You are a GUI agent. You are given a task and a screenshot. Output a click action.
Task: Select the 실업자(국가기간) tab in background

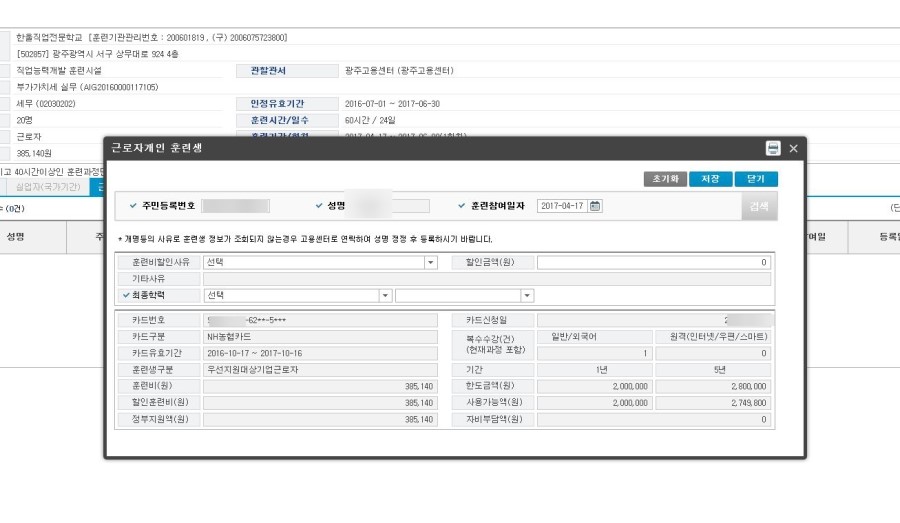48,187
